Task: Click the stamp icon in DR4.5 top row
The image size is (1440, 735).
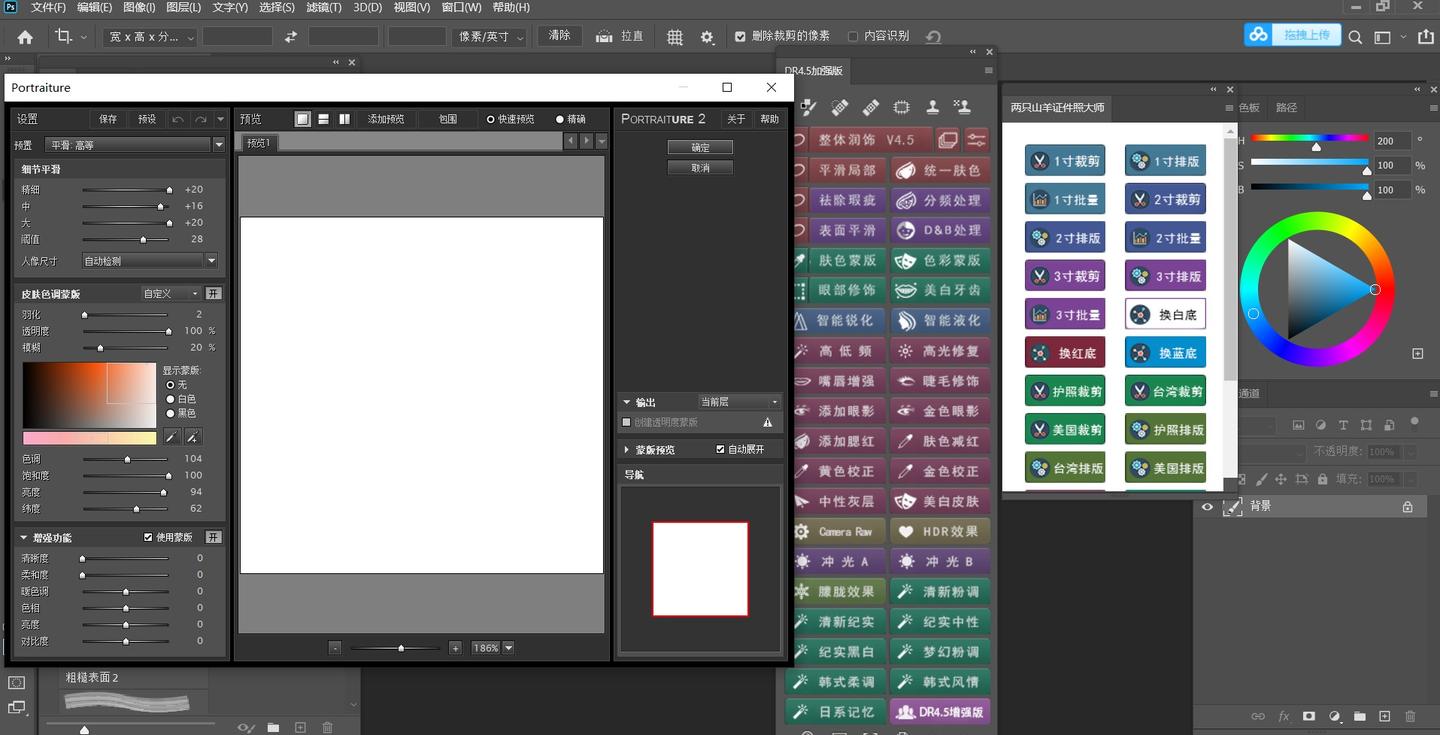Action: click(932, 107)
